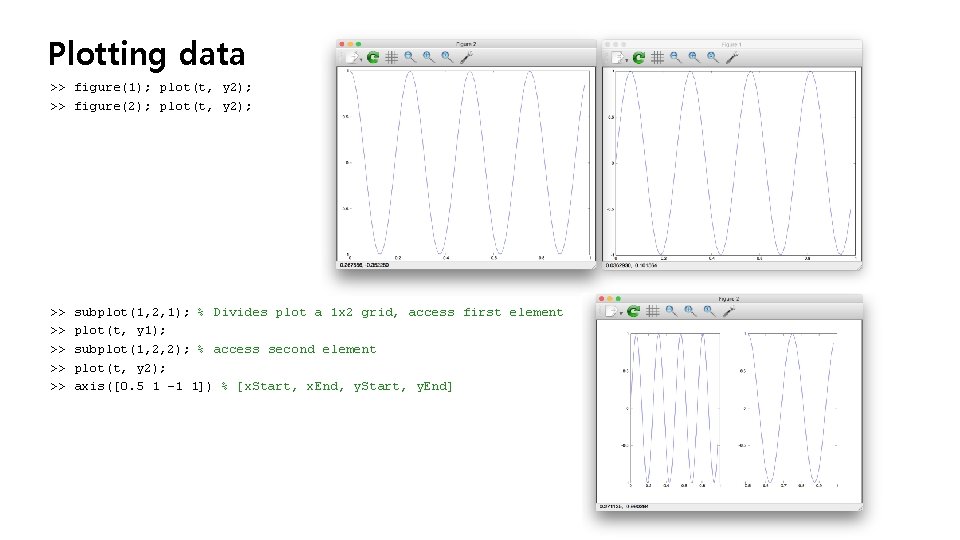Click third magnifier (autoscale) in subplot figure window
The width and height of the screenshot is (960, 540).
pos(709,311)
